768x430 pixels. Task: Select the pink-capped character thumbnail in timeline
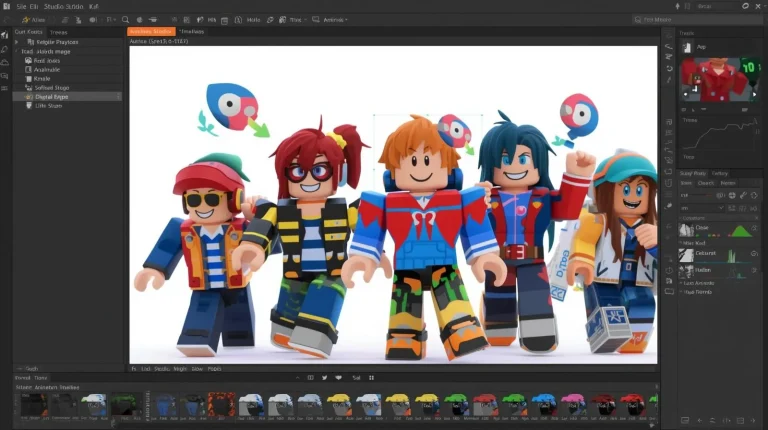coord(573,405)
